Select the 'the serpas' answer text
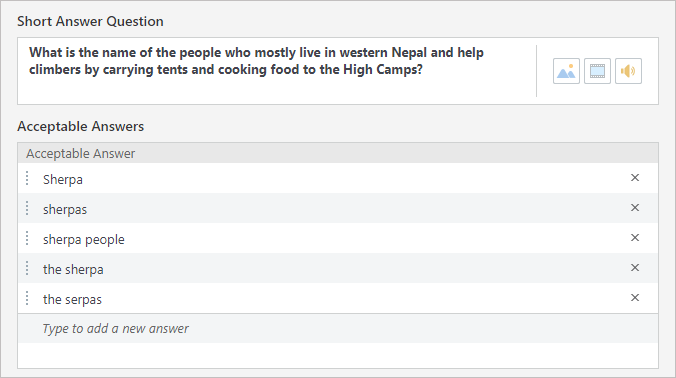Image resolution: width=676 pixels, height=378 pixels. pos(72,300)
